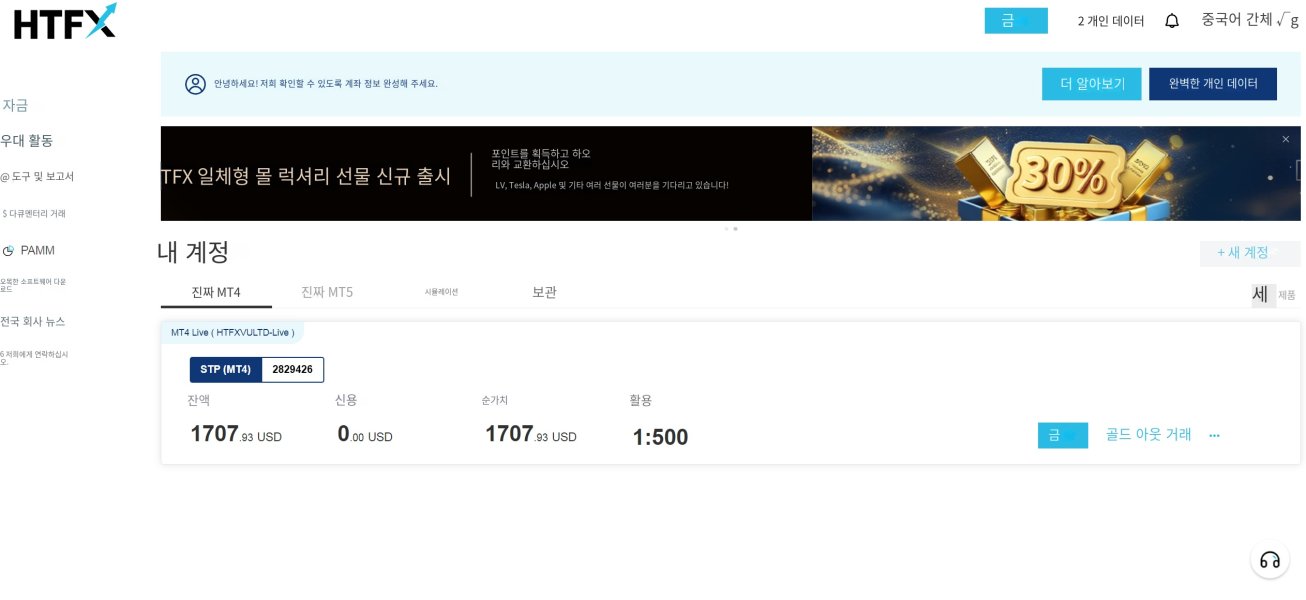The width and height of the screenshot is (1306, 600).
Task: Open the headset support chat
Action: pos(1269,559)
